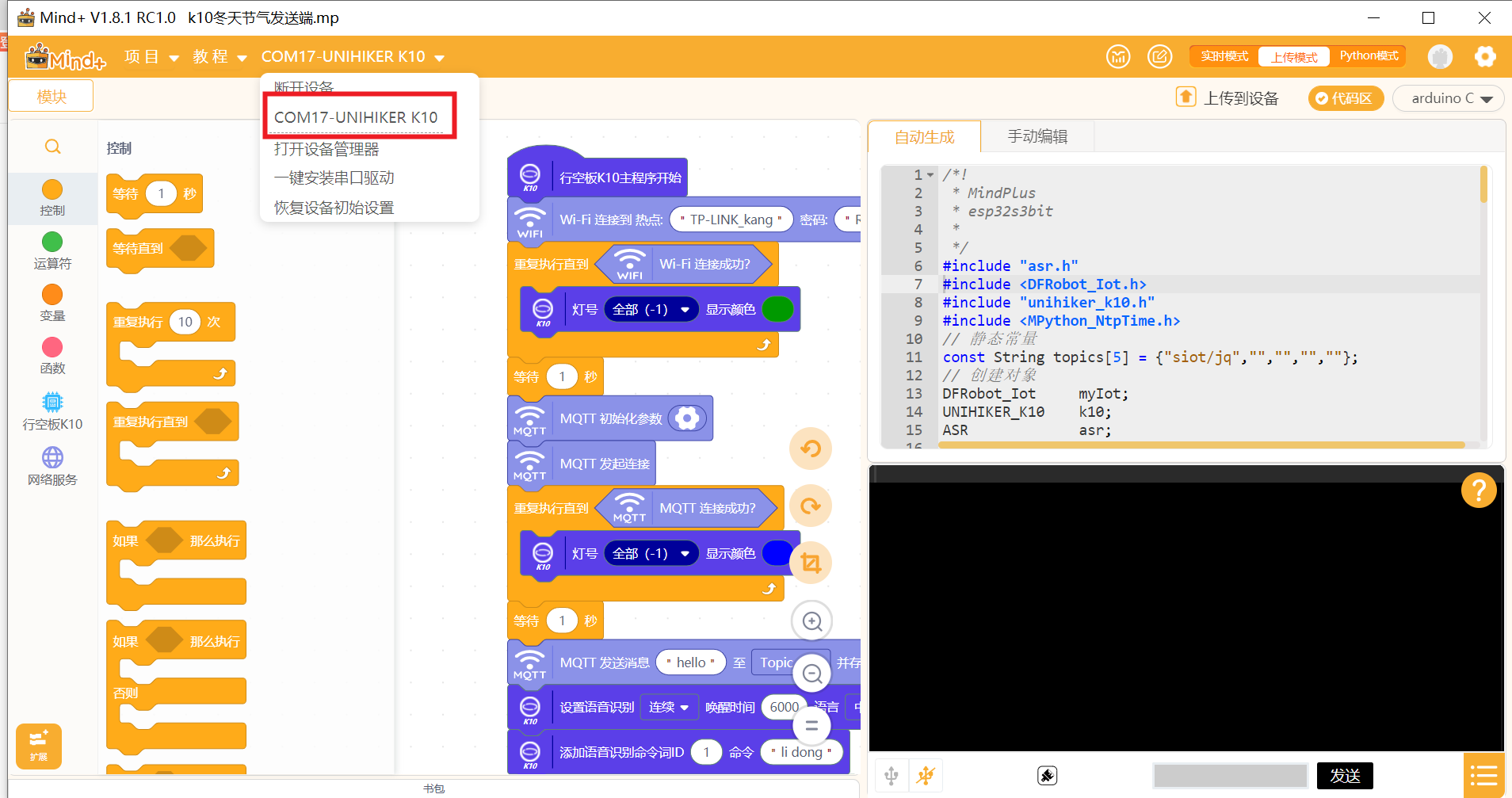This screenshot has height=798, width=1512.
Task: Click code editor vertical scrollbar thumb
Action: click(x=1483, y=184)
